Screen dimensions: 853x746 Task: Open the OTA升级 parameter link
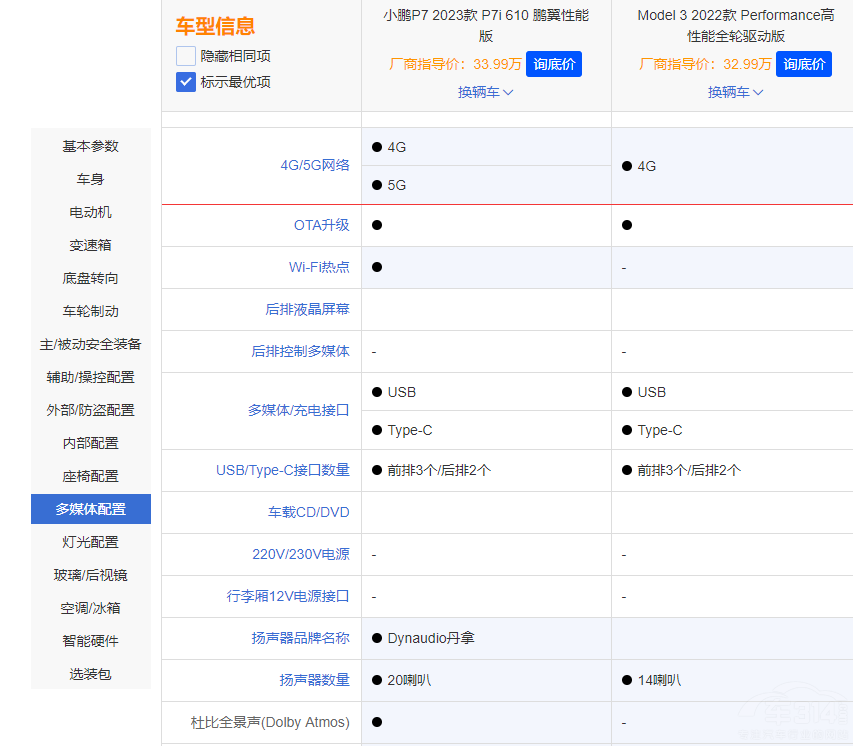[321, 225]
